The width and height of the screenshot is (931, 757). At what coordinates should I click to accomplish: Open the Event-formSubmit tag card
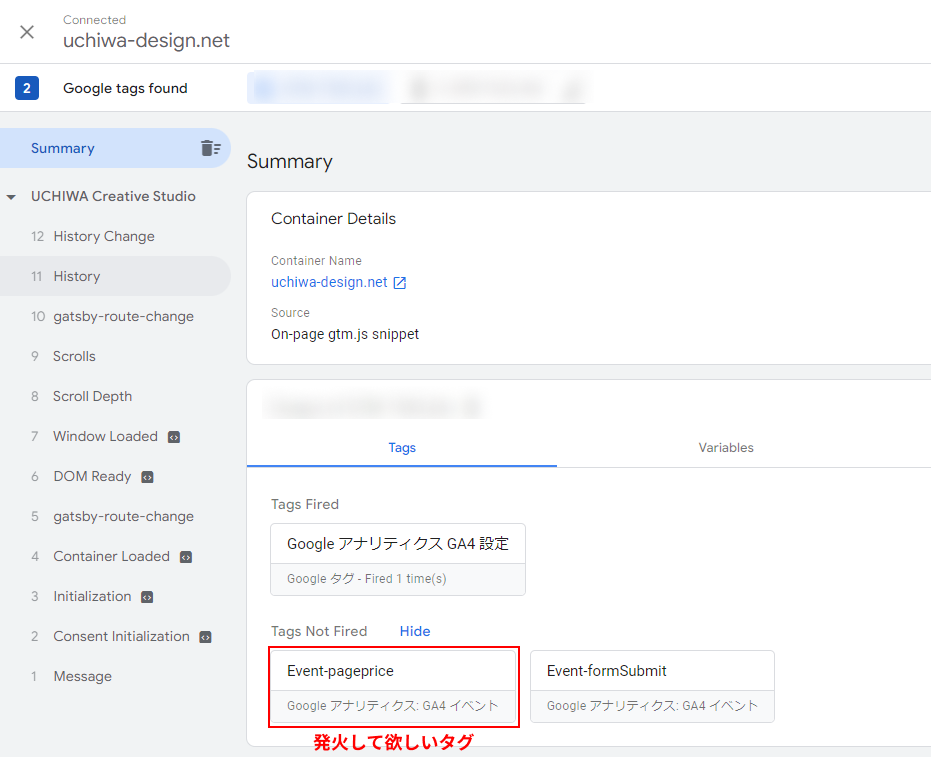click(x=652, y=686)
